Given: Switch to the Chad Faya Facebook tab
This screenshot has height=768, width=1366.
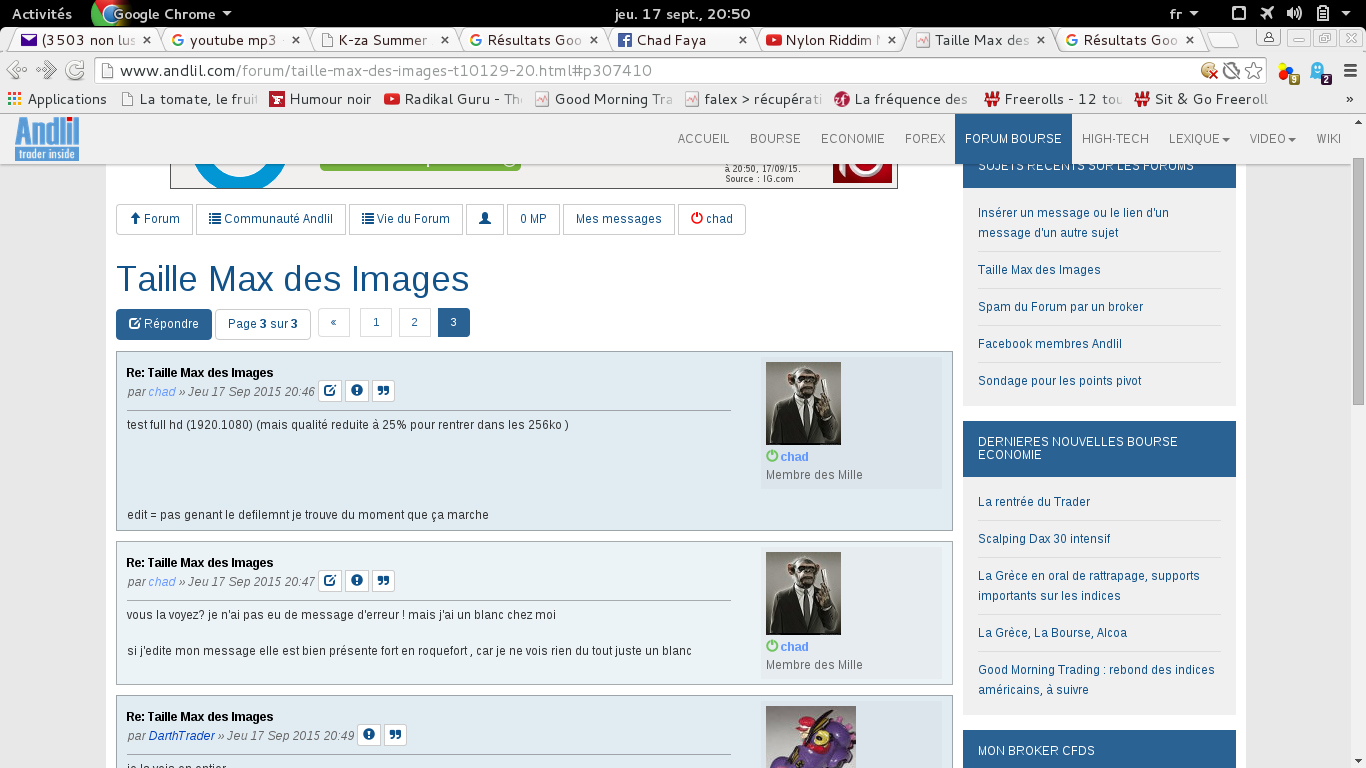Looking at the screenshot, I should (680, 40).
